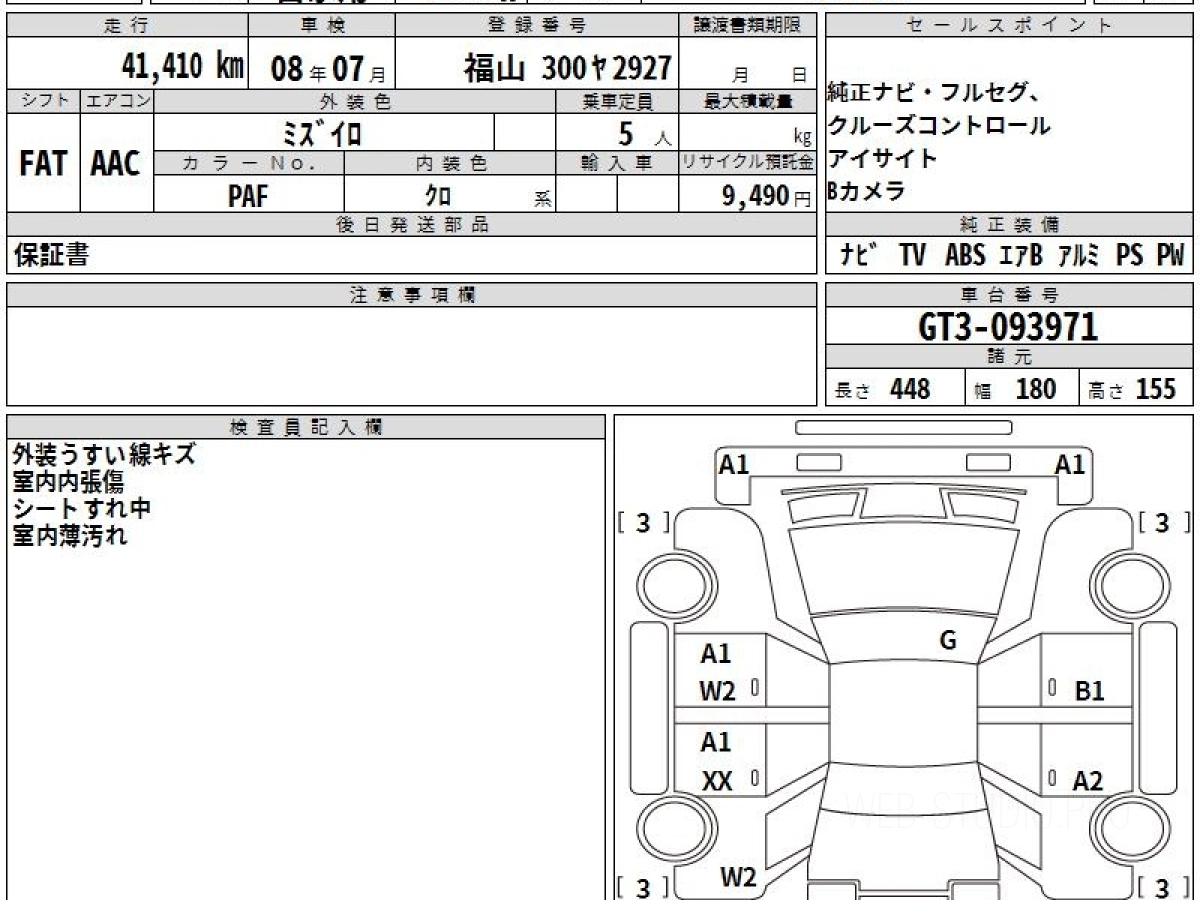Viewport: 1200px width, 900px height.
Task: Click the FAT shift type cell
Action: click(x=43, y=164)
